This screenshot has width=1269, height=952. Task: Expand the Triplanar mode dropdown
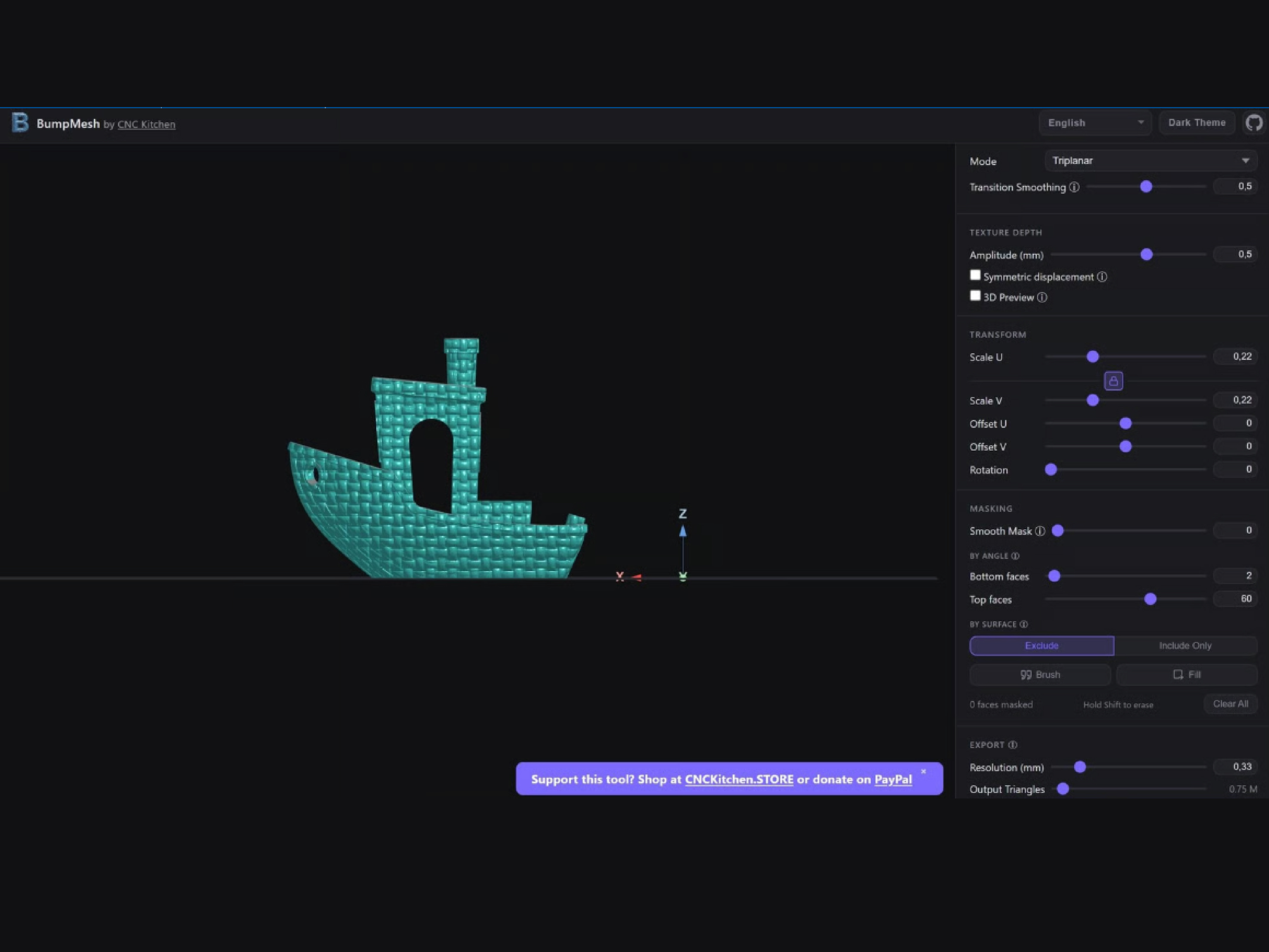[x=1150, y=161]
